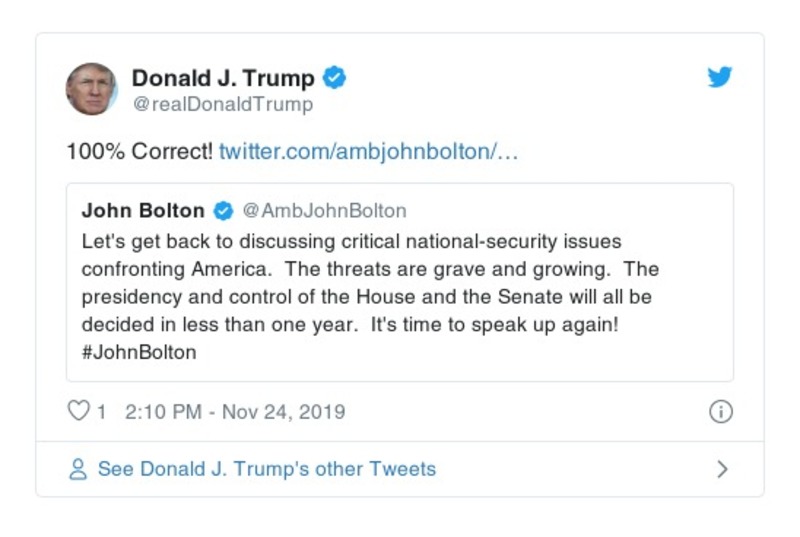Screen dimensions: 800x537
Task: Click the blue verified badge beside Donald J. Trump
Action: pyautogui.click(x=335, y=78)
